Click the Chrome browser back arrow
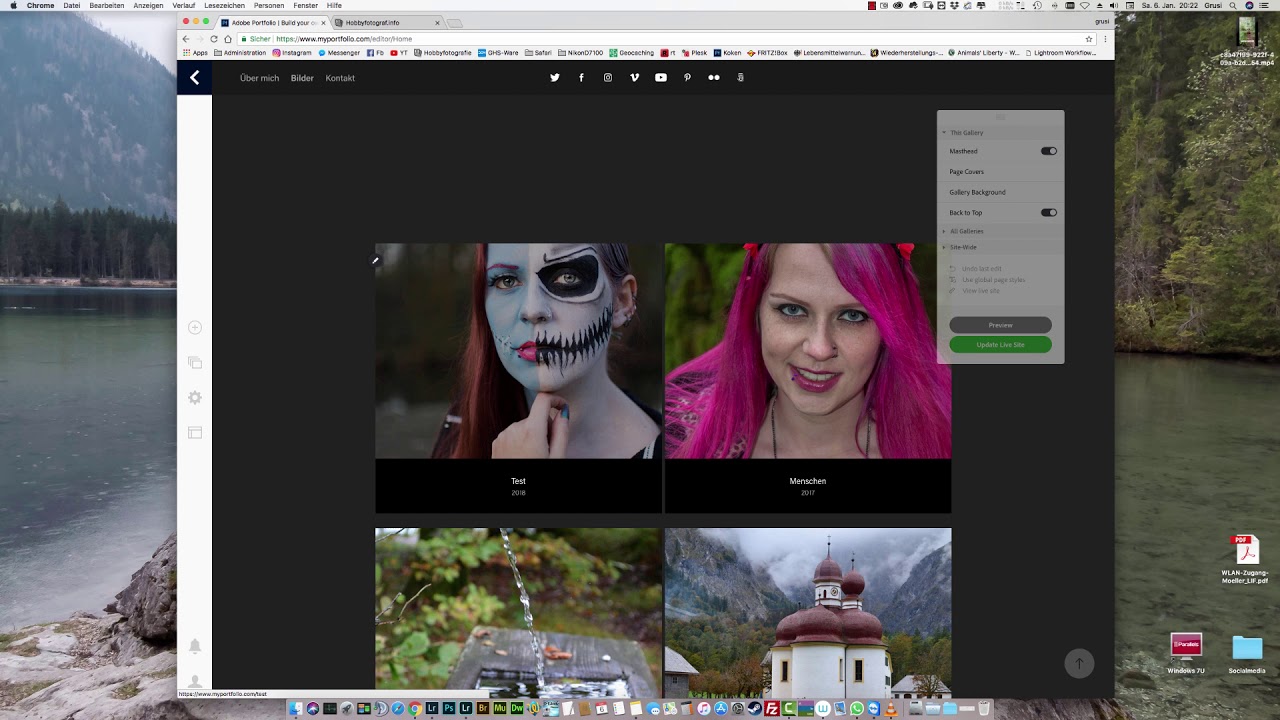Image resolution: width=1280 pixels, height=720 pixels. pos(186,39)
